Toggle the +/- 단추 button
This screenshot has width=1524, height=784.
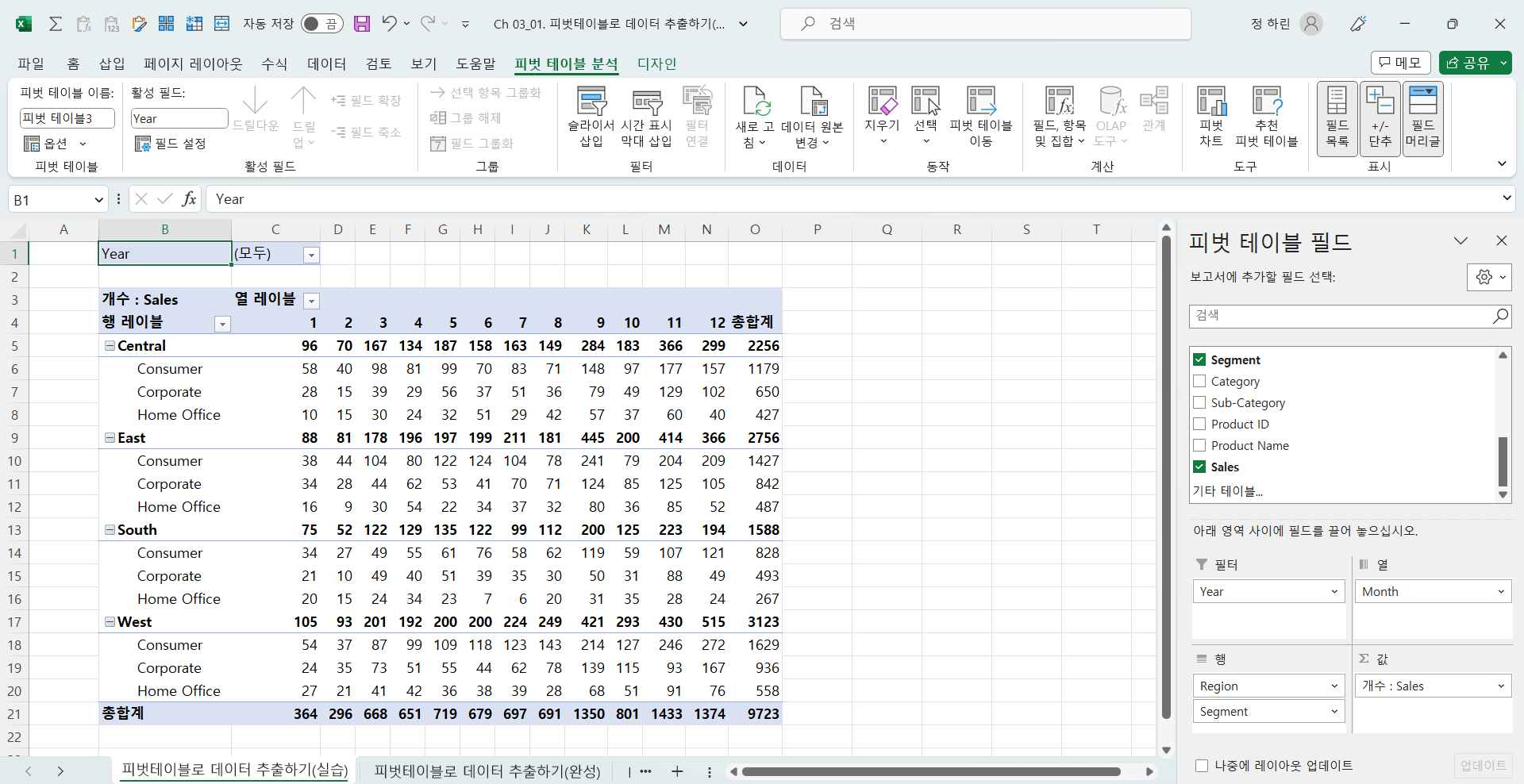coord(1380,118)
